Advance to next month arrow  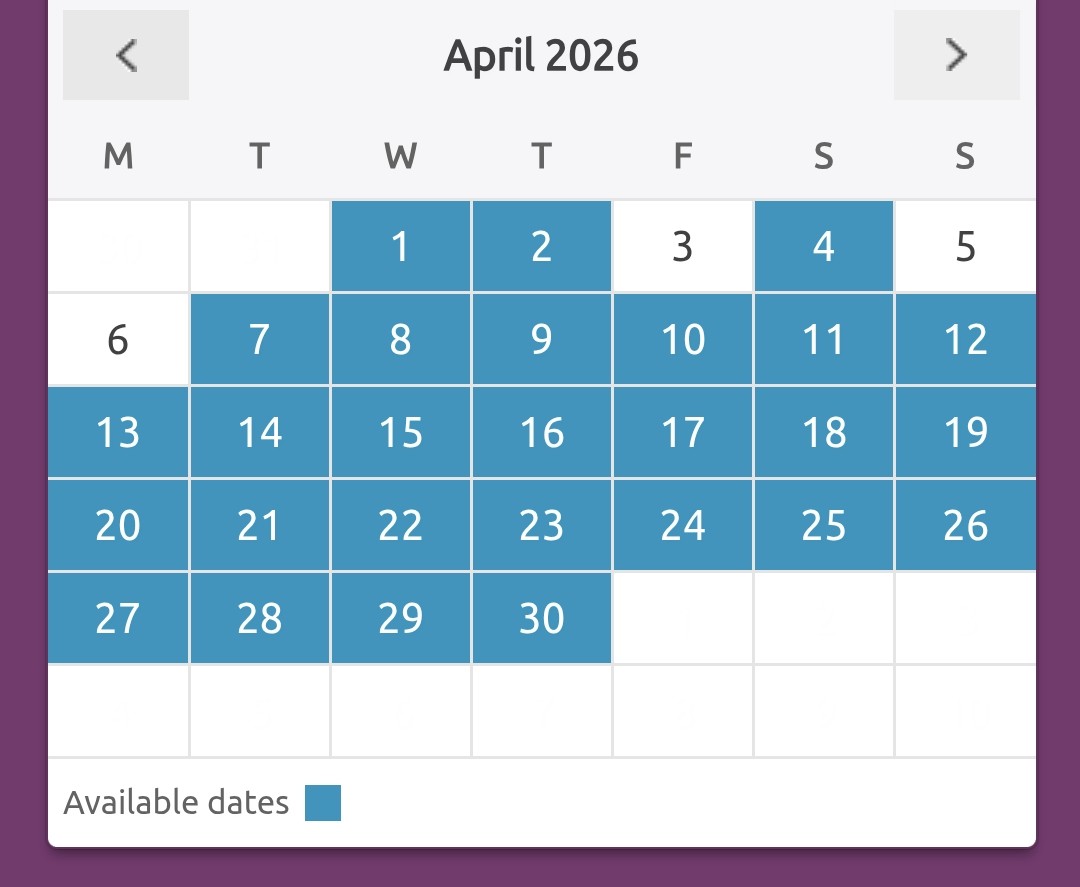point(956,55)
